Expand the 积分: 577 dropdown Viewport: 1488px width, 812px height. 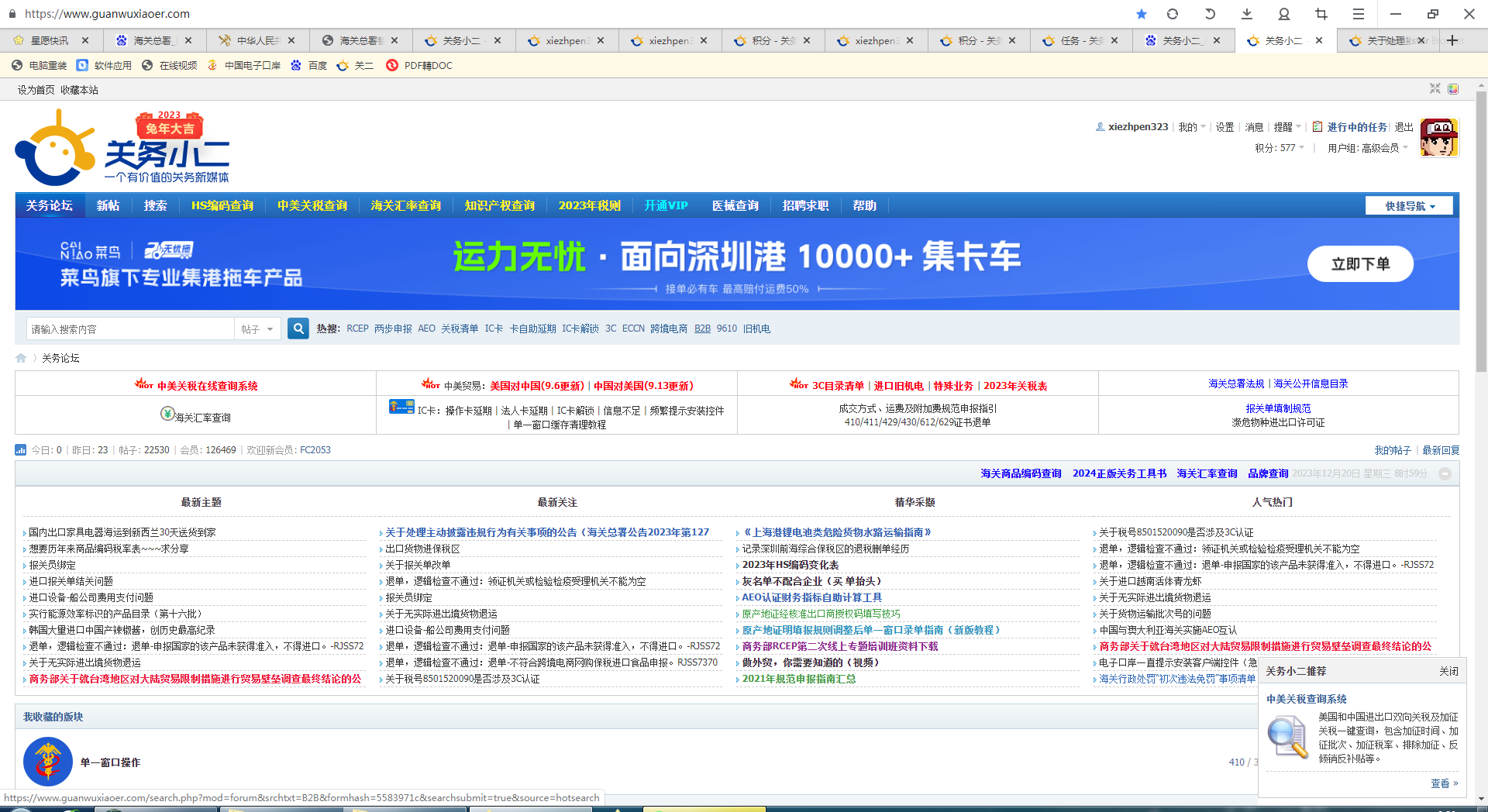[1280, 148]
